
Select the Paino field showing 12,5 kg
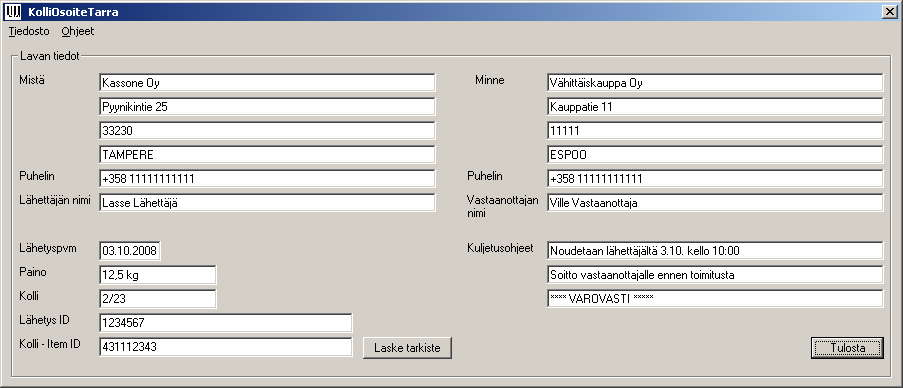[x=158, y=275]
